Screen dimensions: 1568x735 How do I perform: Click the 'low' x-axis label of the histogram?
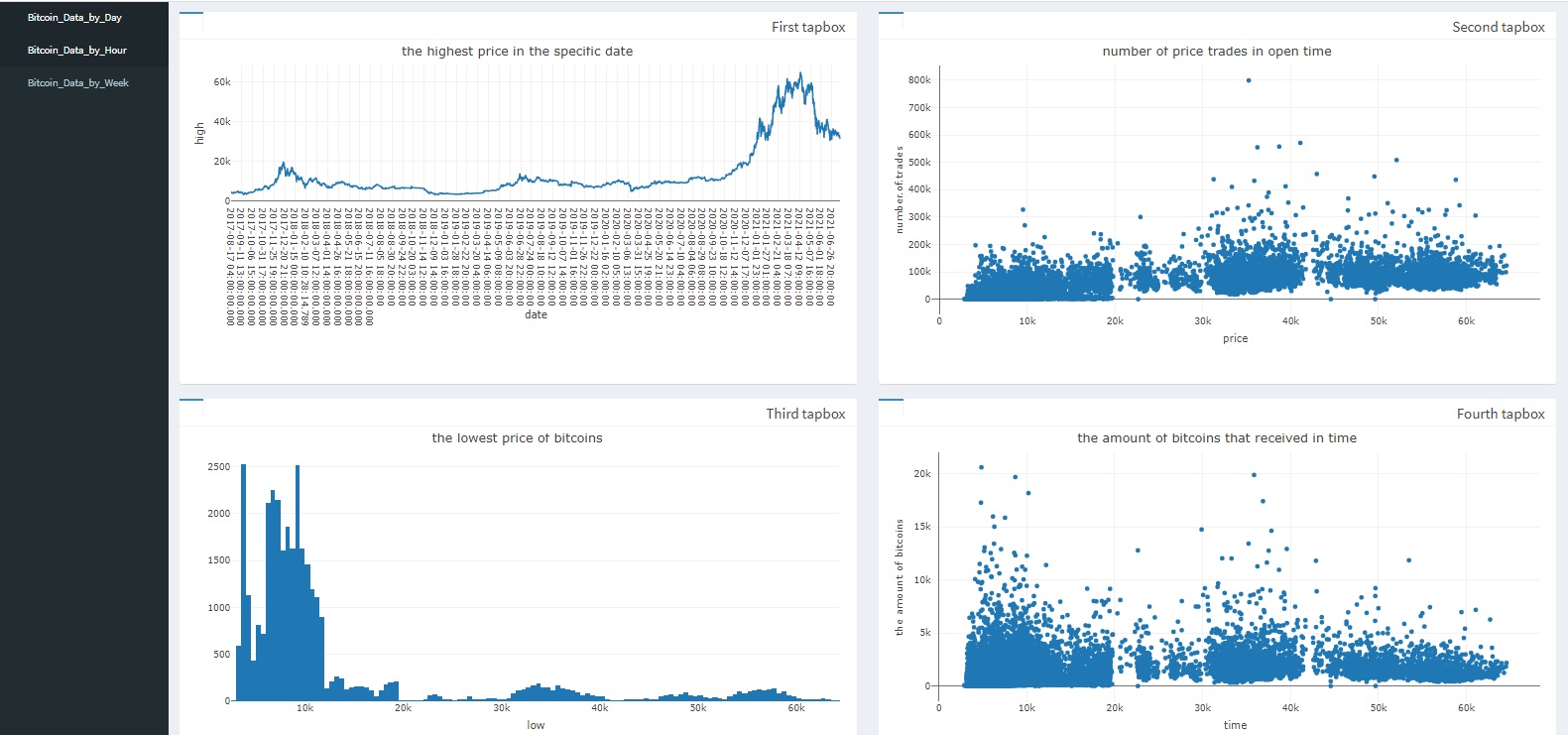coord(536,725)
